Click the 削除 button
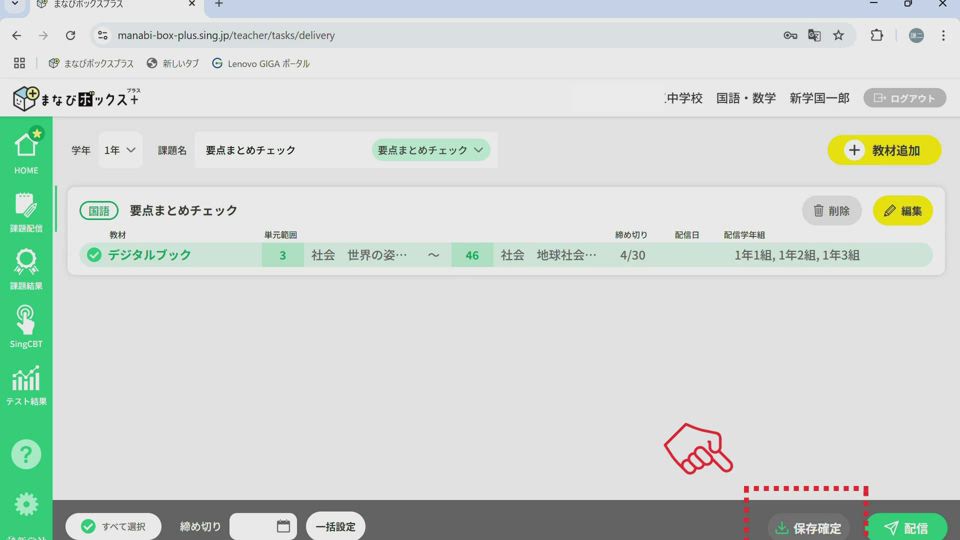This screenshot has width=960, height=540. (x=831, y=211)
